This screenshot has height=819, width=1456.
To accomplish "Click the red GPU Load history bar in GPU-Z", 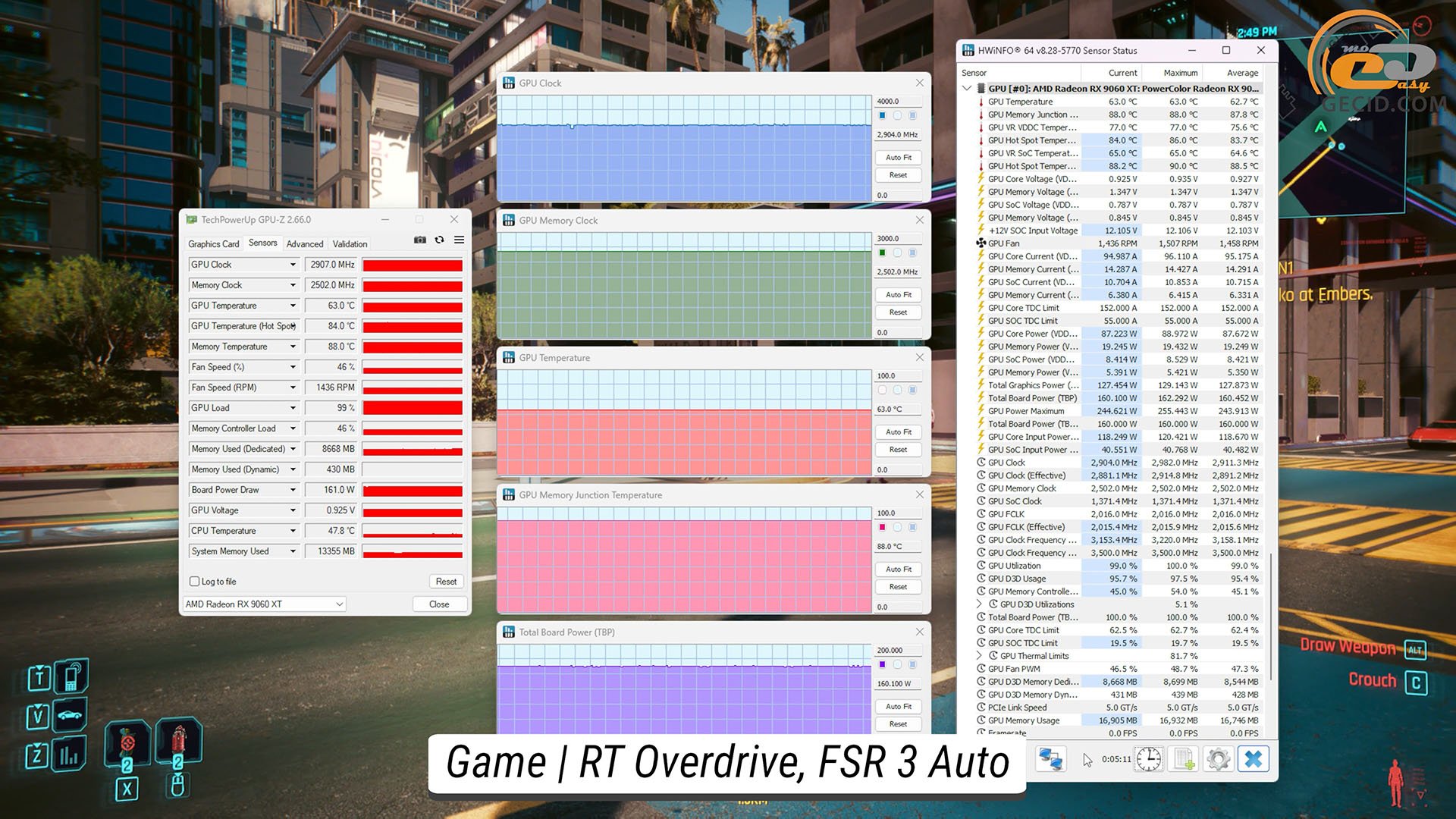I will pos(413,408).
